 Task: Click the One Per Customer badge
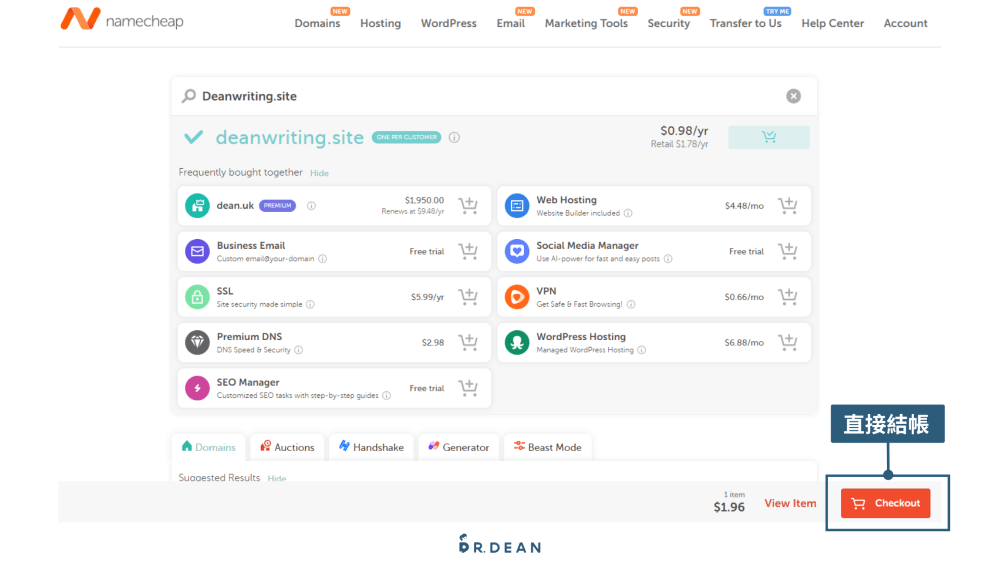click(x=406, y=137)
